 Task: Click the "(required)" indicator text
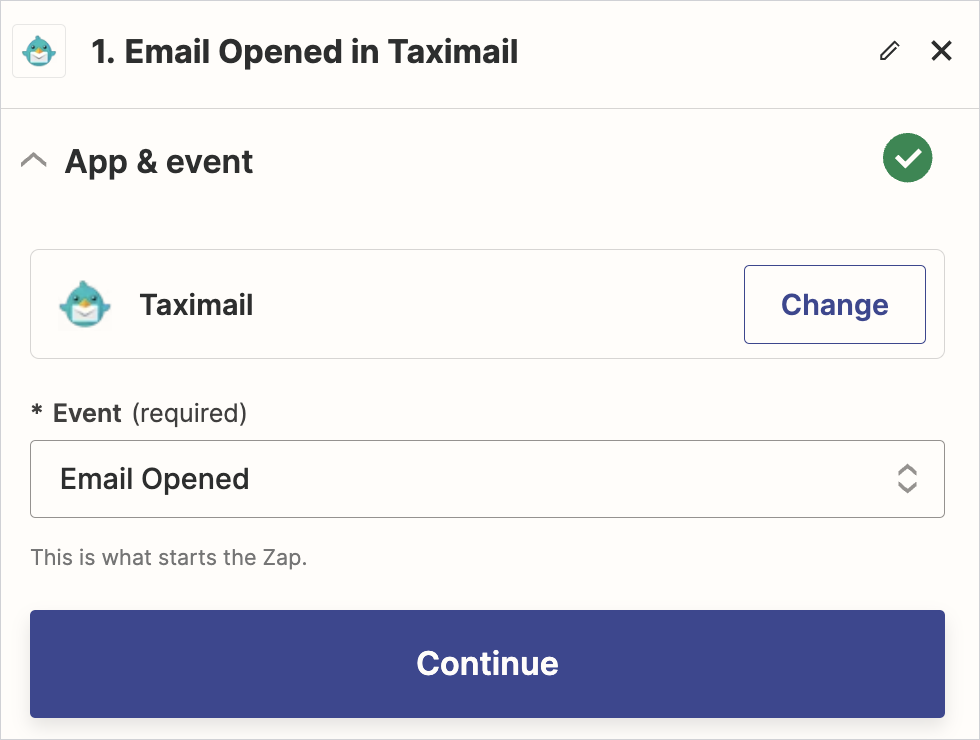pos(189,413)
